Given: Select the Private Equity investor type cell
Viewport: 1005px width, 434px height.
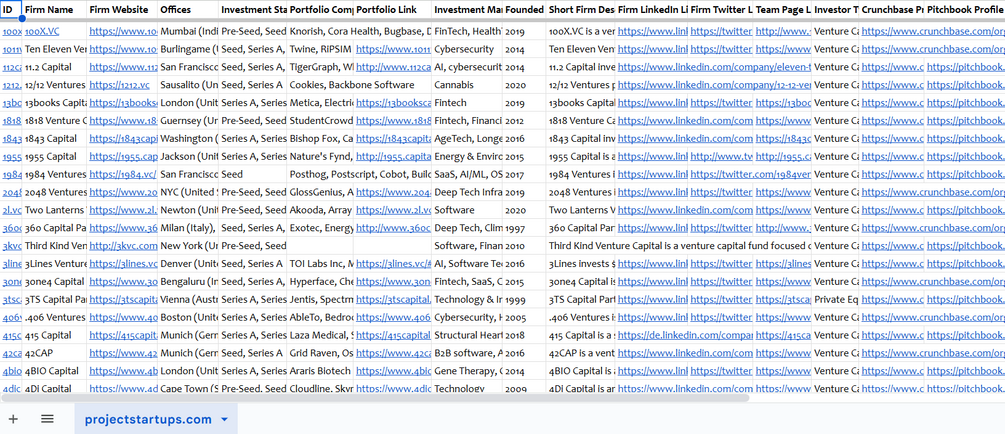Looking at the screenshot, I should pyautogui.click(x=836, y=299).
